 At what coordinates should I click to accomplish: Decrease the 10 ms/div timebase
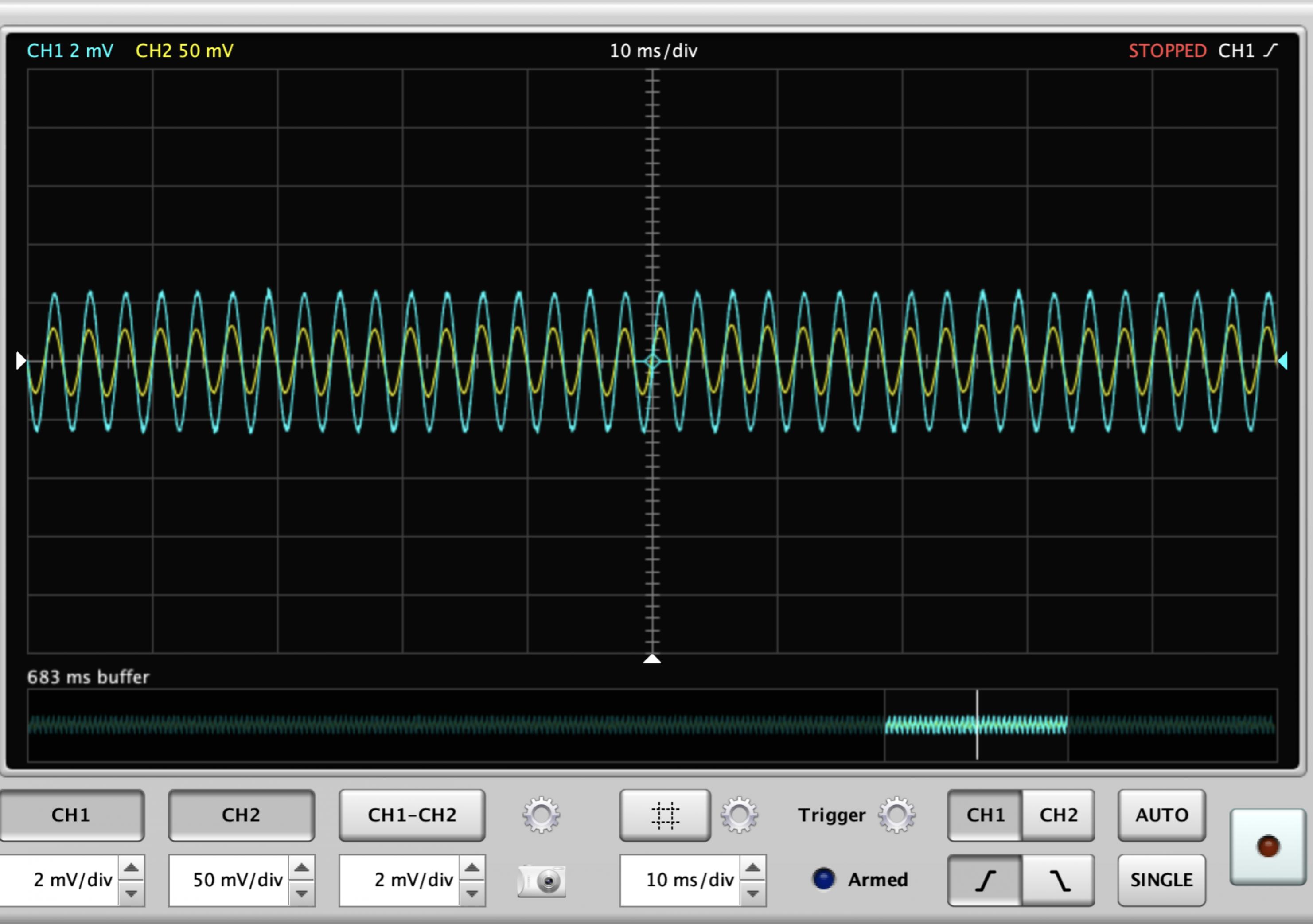(752, 893)
